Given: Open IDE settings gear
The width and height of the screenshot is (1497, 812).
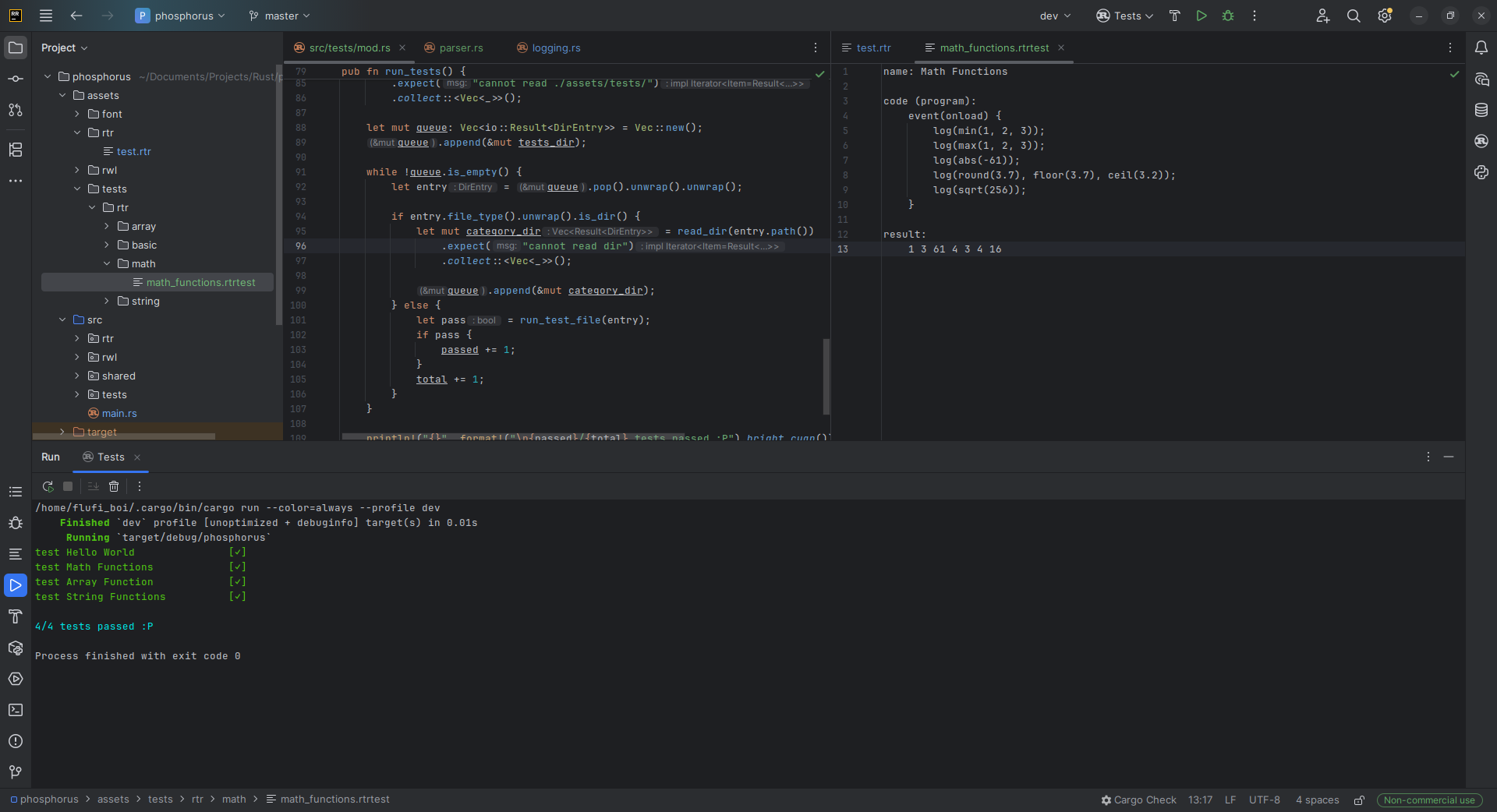Looking at the screenshot, I should tap(1385, 16).
